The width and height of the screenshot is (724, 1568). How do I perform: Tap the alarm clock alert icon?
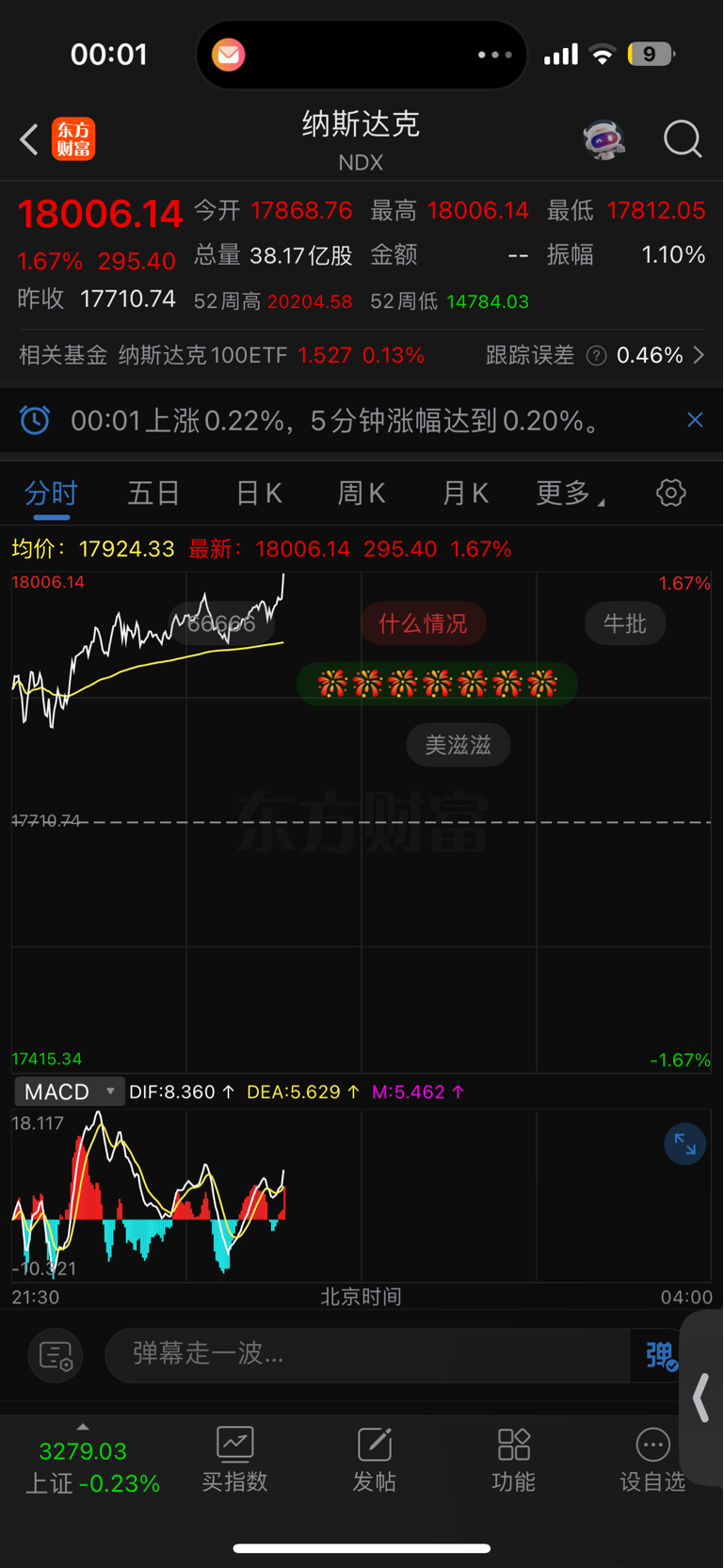(35, 420)
